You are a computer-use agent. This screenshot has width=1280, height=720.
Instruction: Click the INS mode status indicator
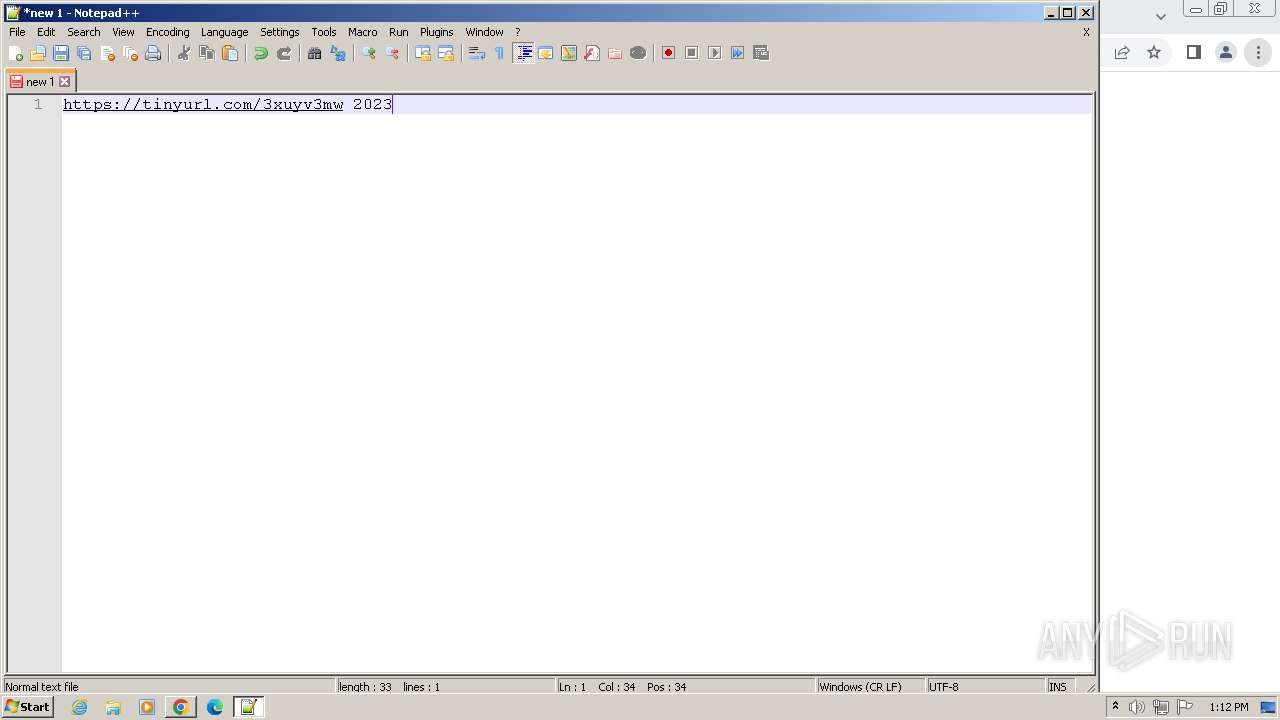(x=1058, y=687)
